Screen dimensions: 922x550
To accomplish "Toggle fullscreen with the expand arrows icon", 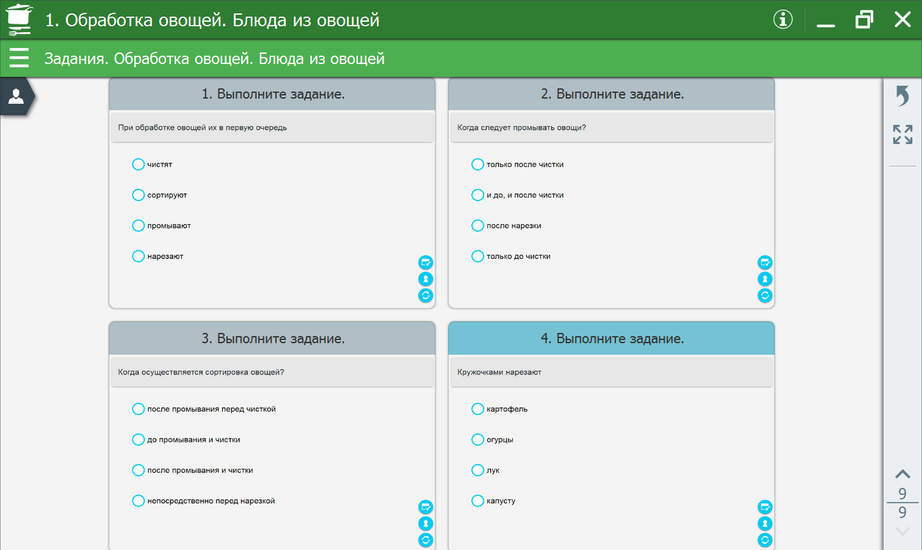I will tap(902, 134).
